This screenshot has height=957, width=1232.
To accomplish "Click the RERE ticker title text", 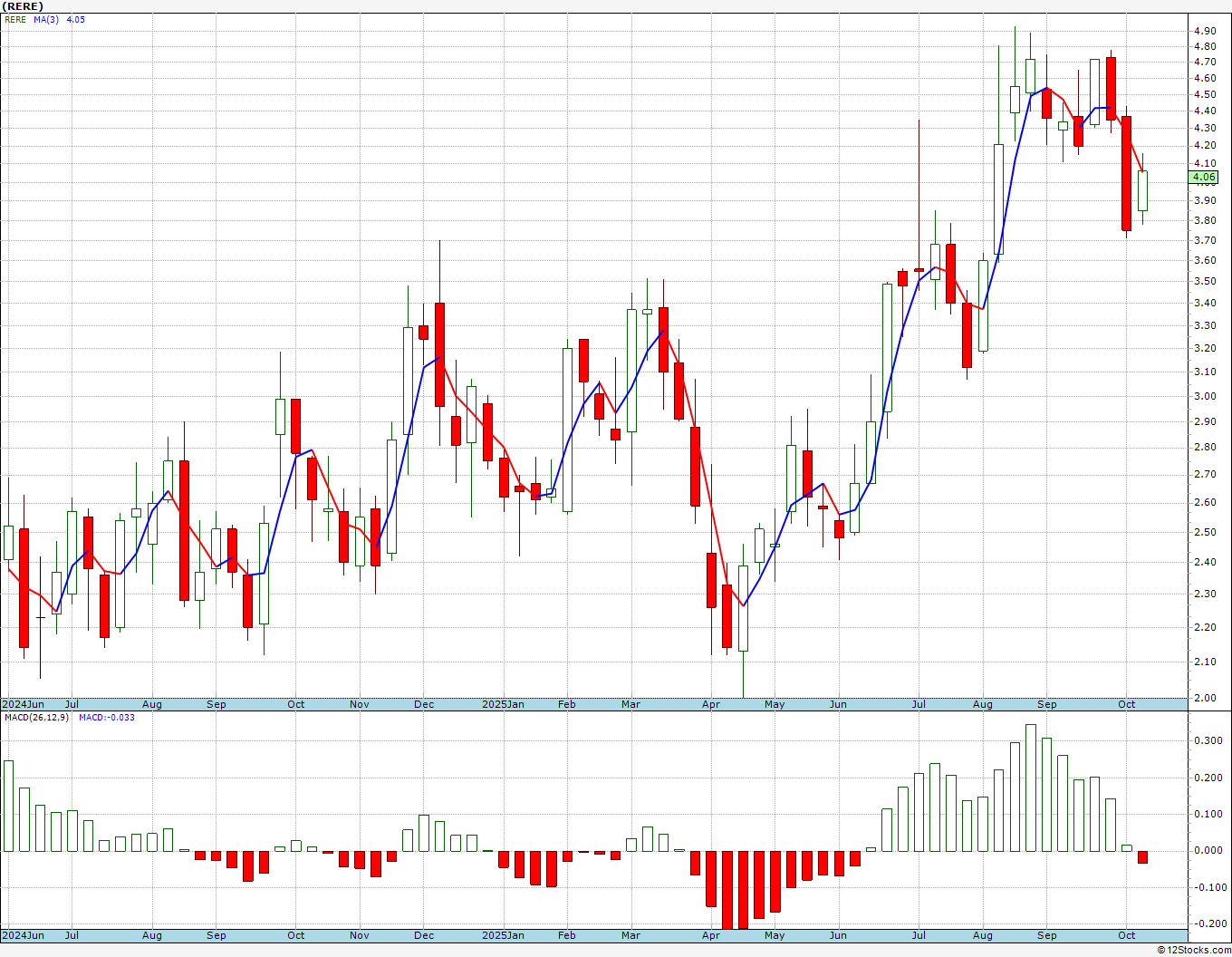I will tap(23, 6).
